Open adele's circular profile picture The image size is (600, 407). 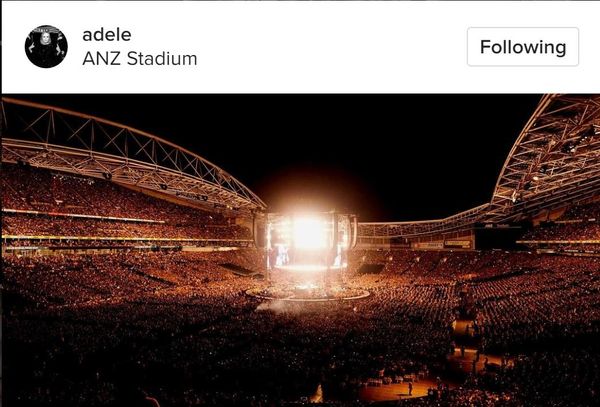coord(46,47)
